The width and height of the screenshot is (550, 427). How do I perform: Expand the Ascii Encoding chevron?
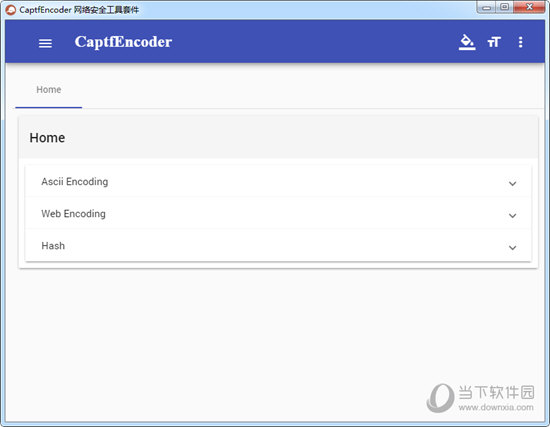[512, 184]
